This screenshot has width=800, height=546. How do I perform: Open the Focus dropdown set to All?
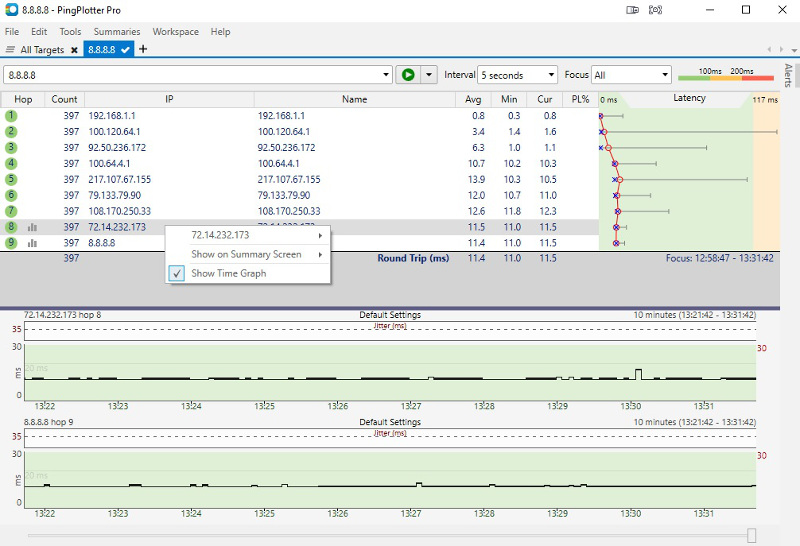click(x=631, y=75)
